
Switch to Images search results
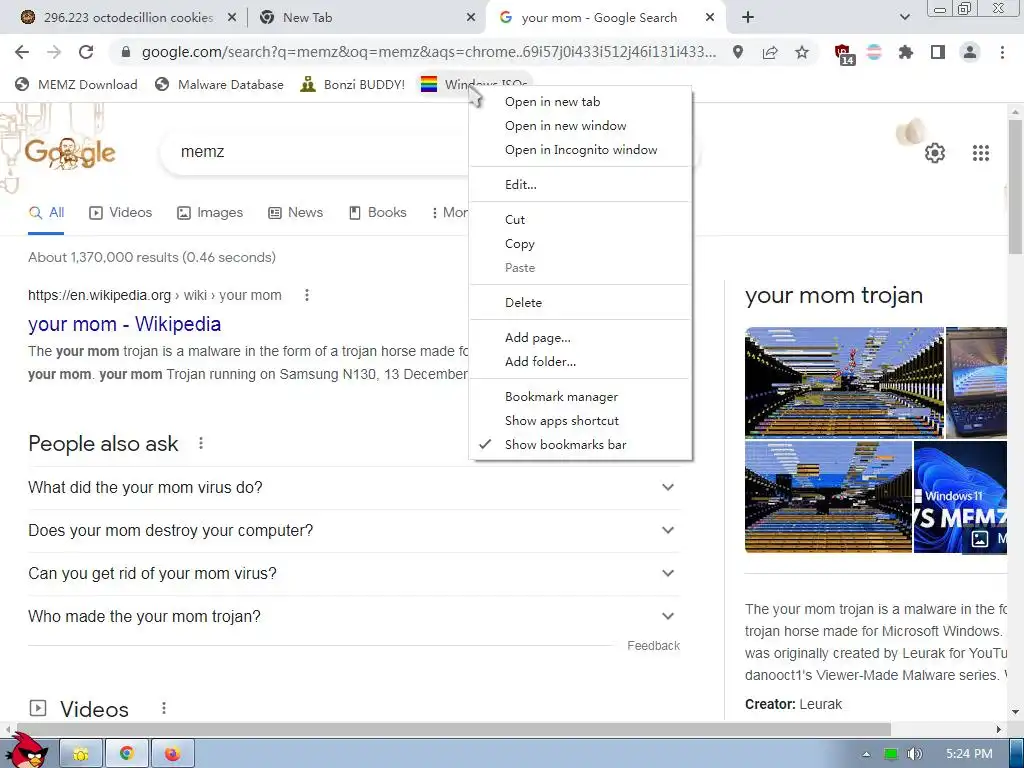[x=210, y=213]
